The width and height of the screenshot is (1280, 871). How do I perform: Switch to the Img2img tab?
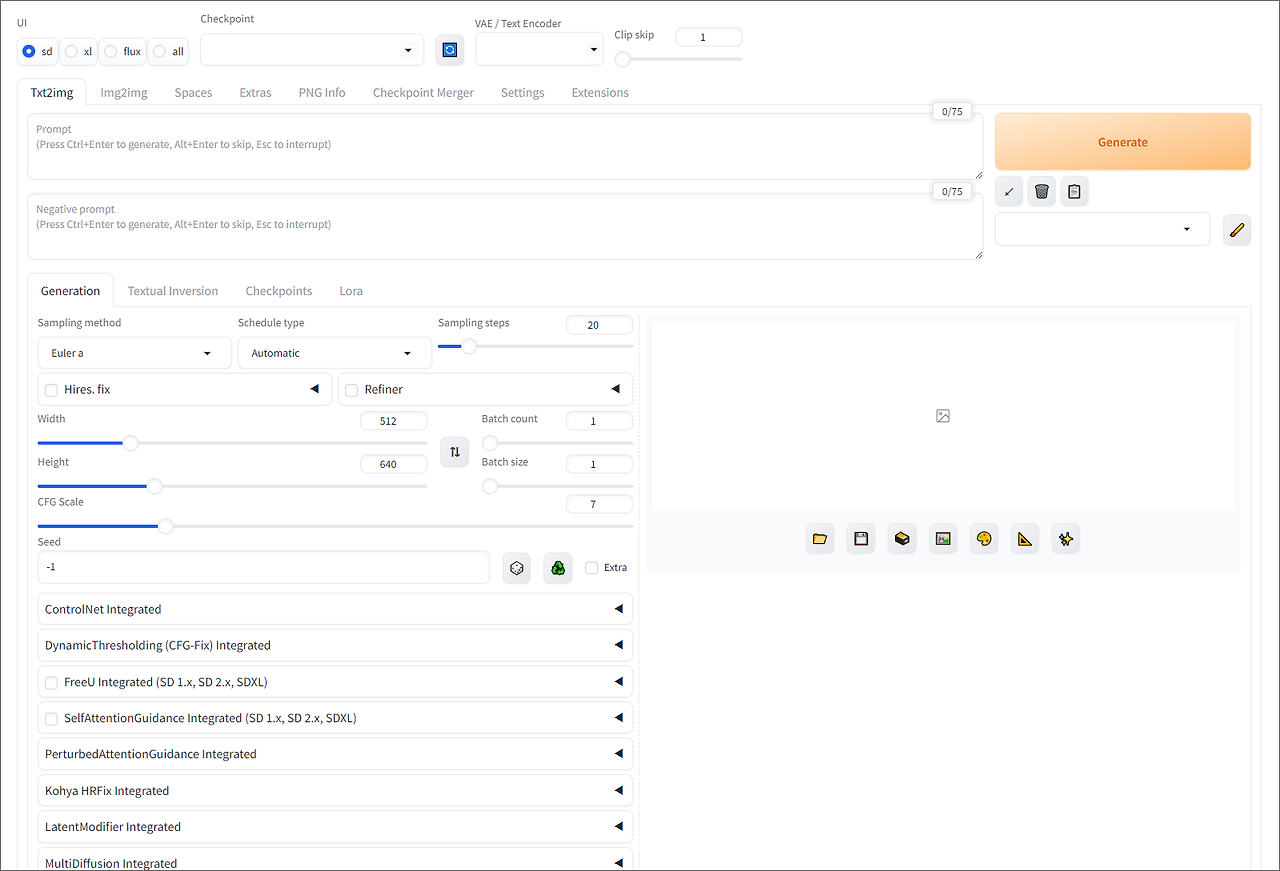click(x=124, y=92)
